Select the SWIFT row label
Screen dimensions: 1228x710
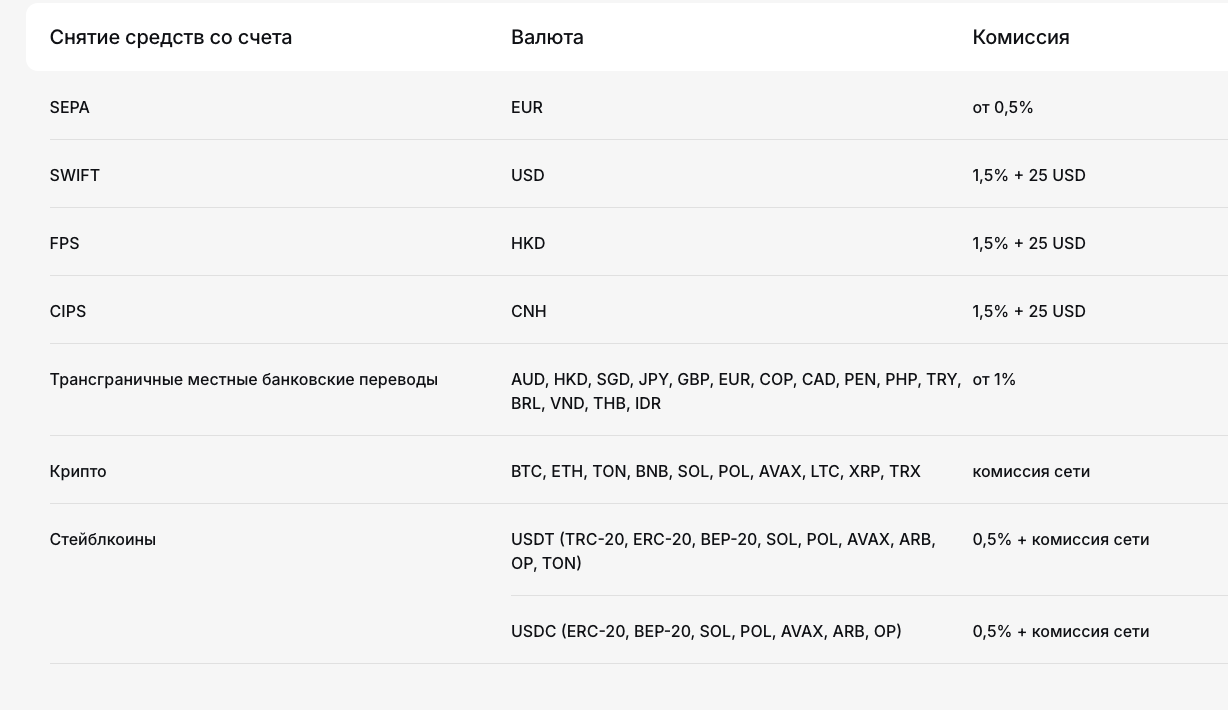coord(75,175)
